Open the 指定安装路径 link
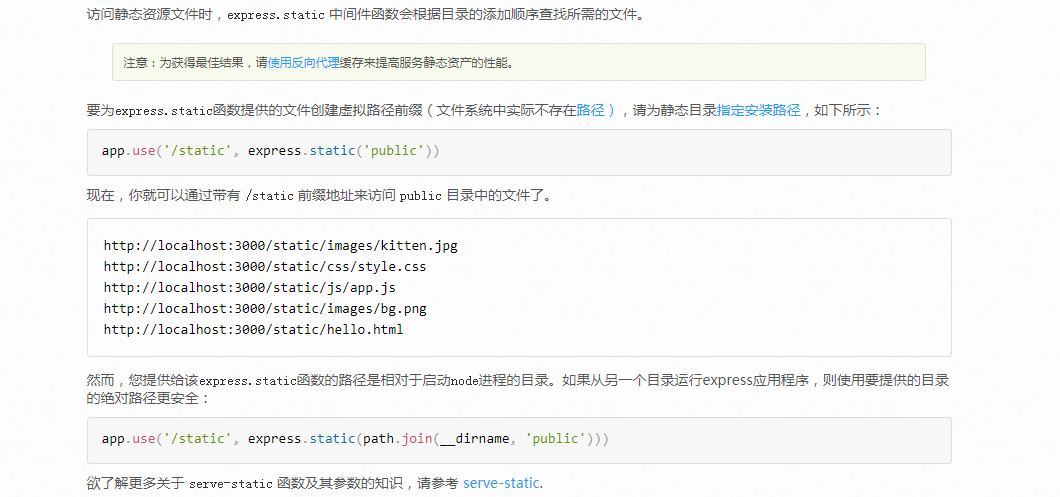This screenshot has height=497, width=1060. tap(759, 111)
